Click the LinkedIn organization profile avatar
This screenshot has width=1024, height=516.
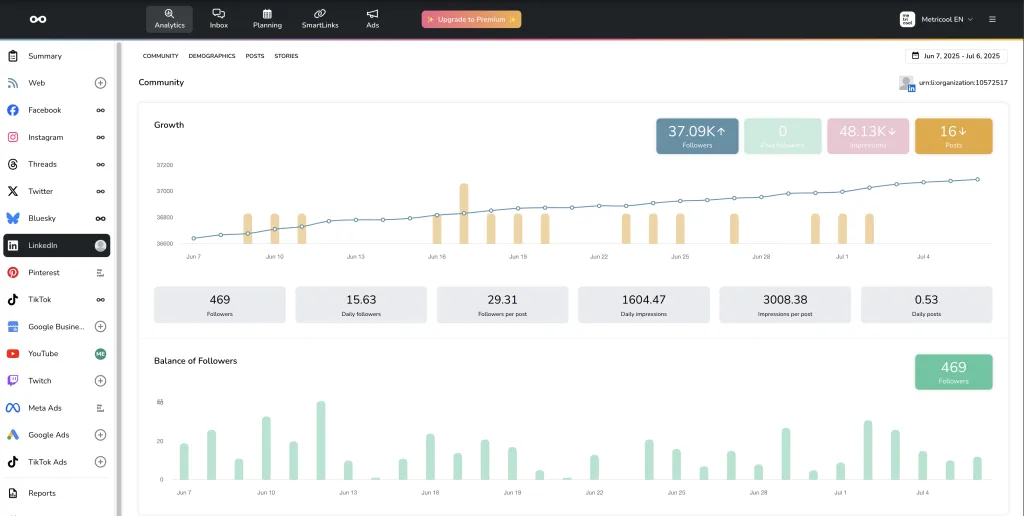(x=907, y=83)
